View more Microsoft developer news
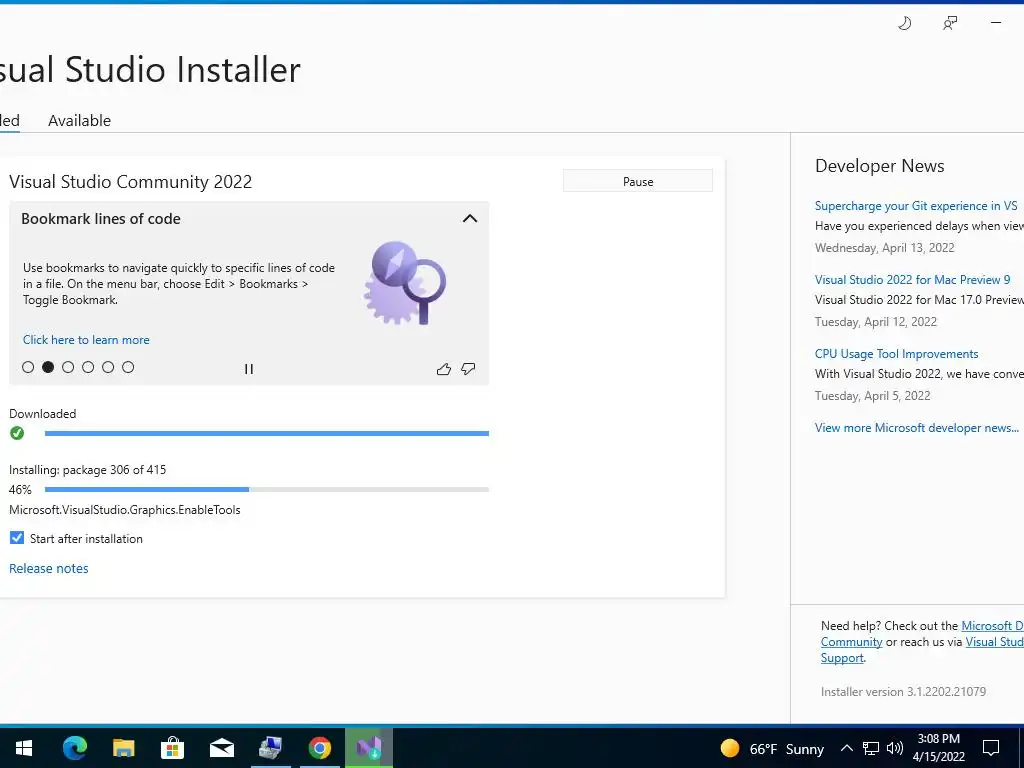This screenshot has width=1024, height=768. (917, 428)
